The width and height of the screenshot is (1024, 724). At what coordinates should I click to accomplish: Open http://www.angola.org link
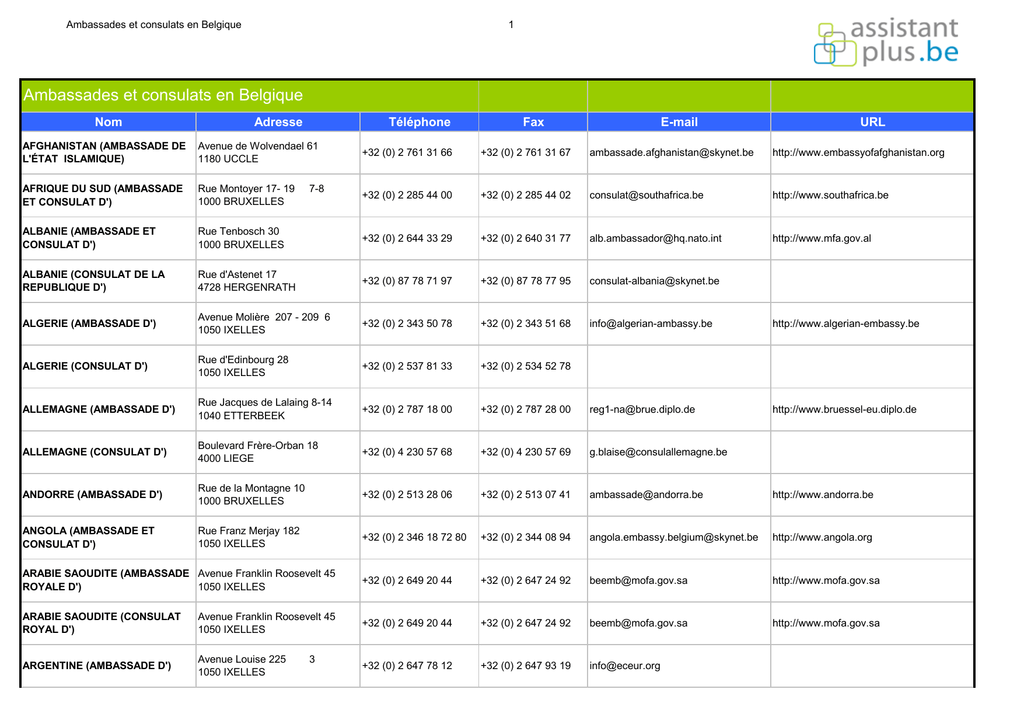822,537
